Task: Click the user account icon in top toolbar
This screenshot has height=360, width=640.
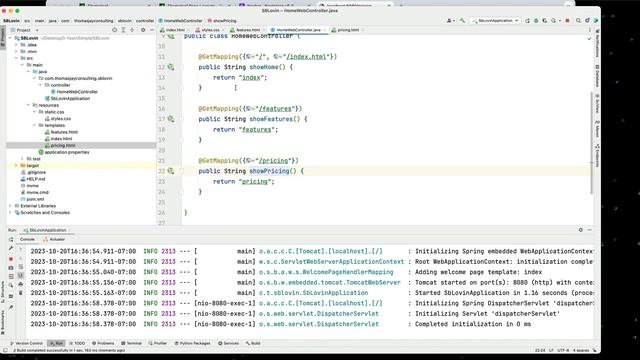Action: pos(450,20)
